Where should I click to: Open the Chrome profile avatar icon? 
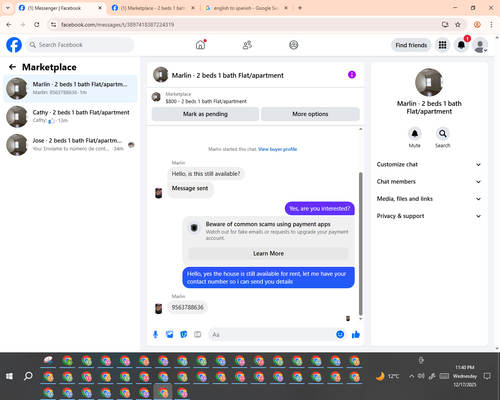pyautogui.click(x=477, y=25)
